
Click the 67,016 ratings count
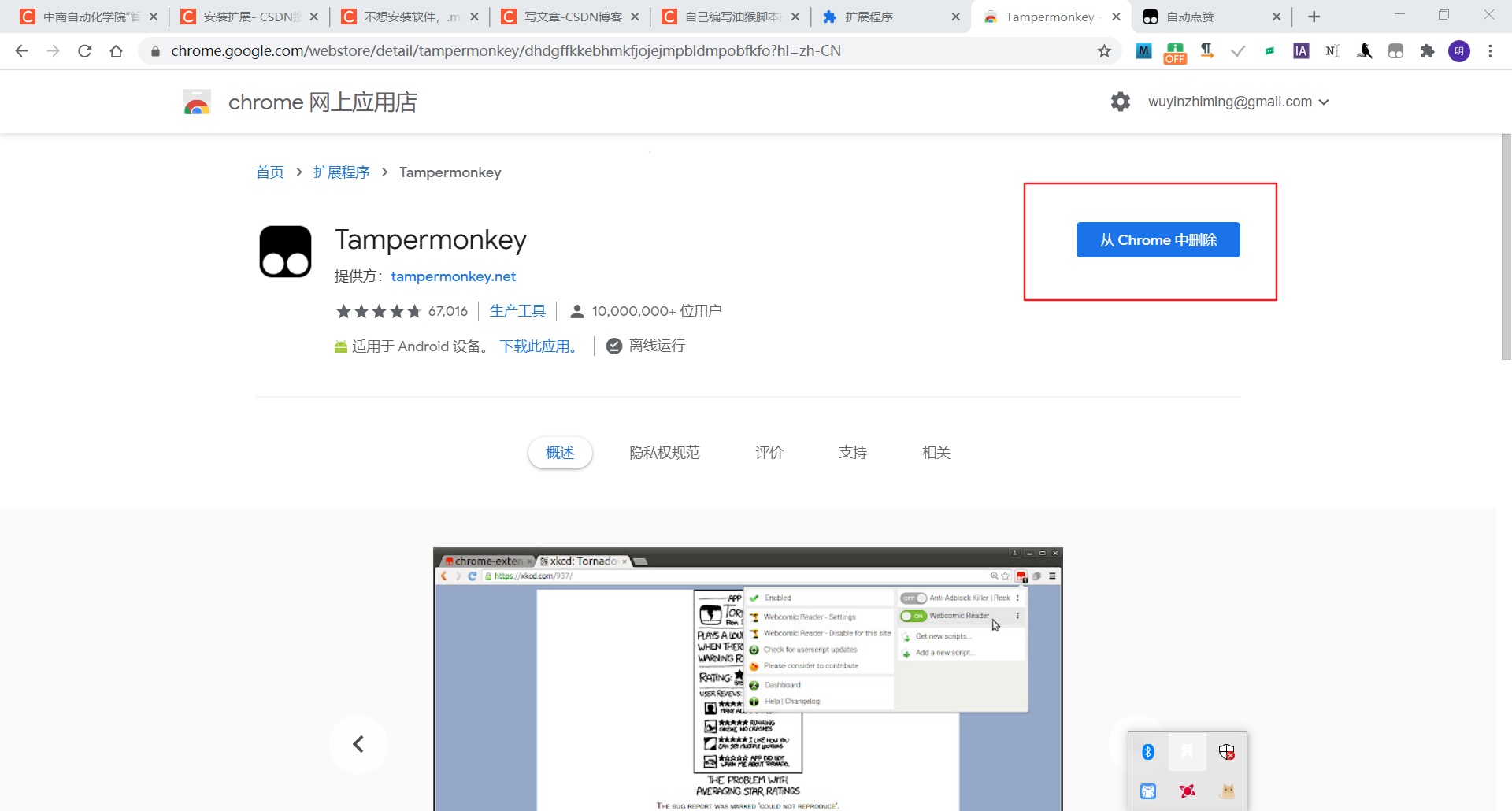(x=448, y=311)
